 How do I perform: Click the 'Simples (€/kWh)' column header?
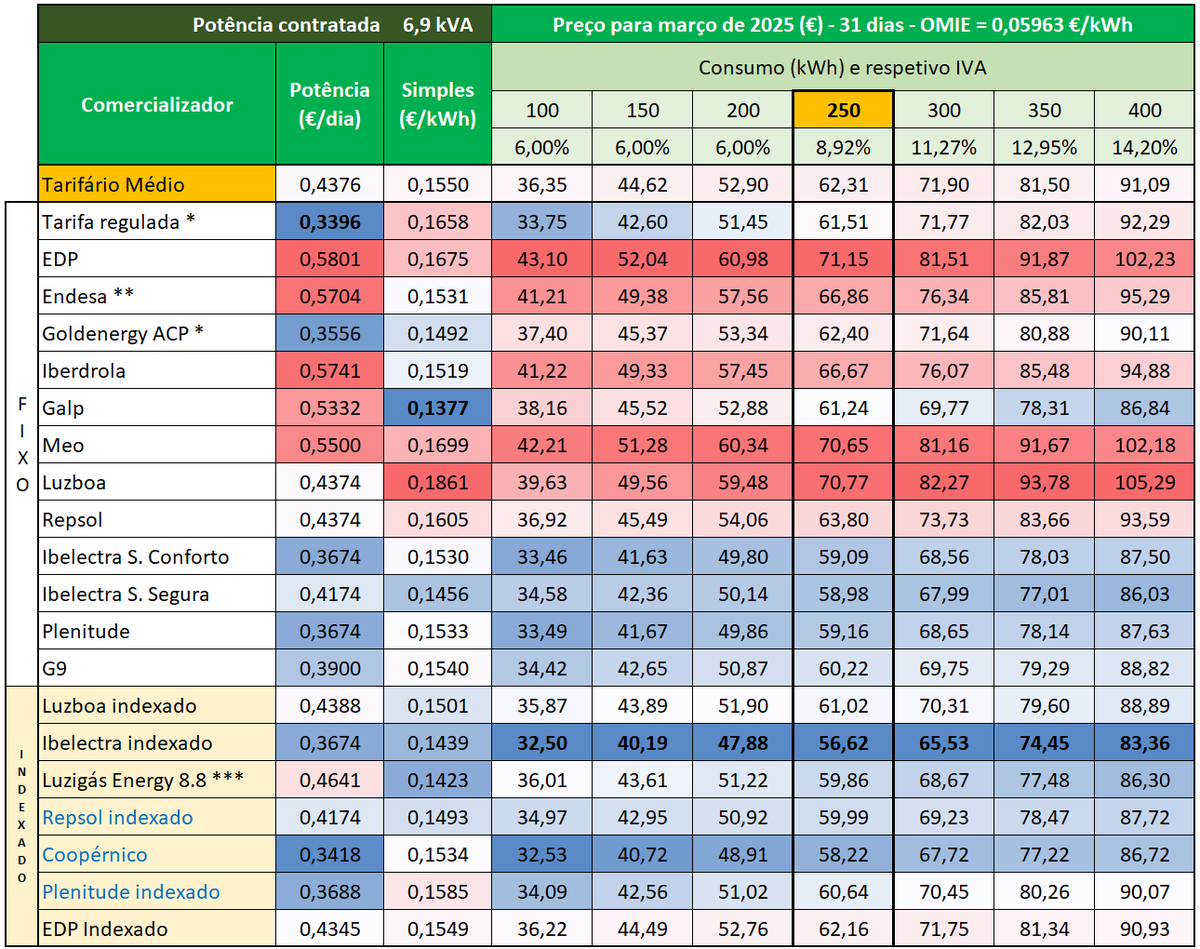[438, 104]
